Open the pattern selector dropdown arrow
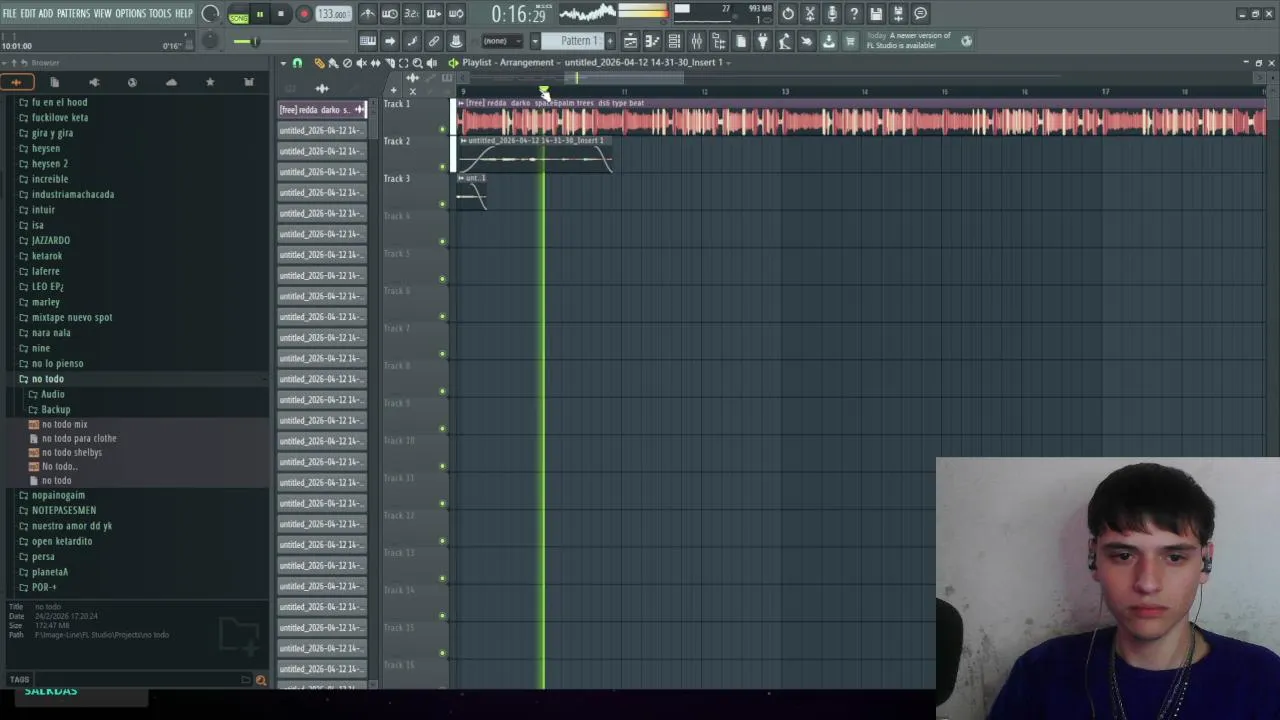Viewport: 1280px width, 720px height. (535, 41)
